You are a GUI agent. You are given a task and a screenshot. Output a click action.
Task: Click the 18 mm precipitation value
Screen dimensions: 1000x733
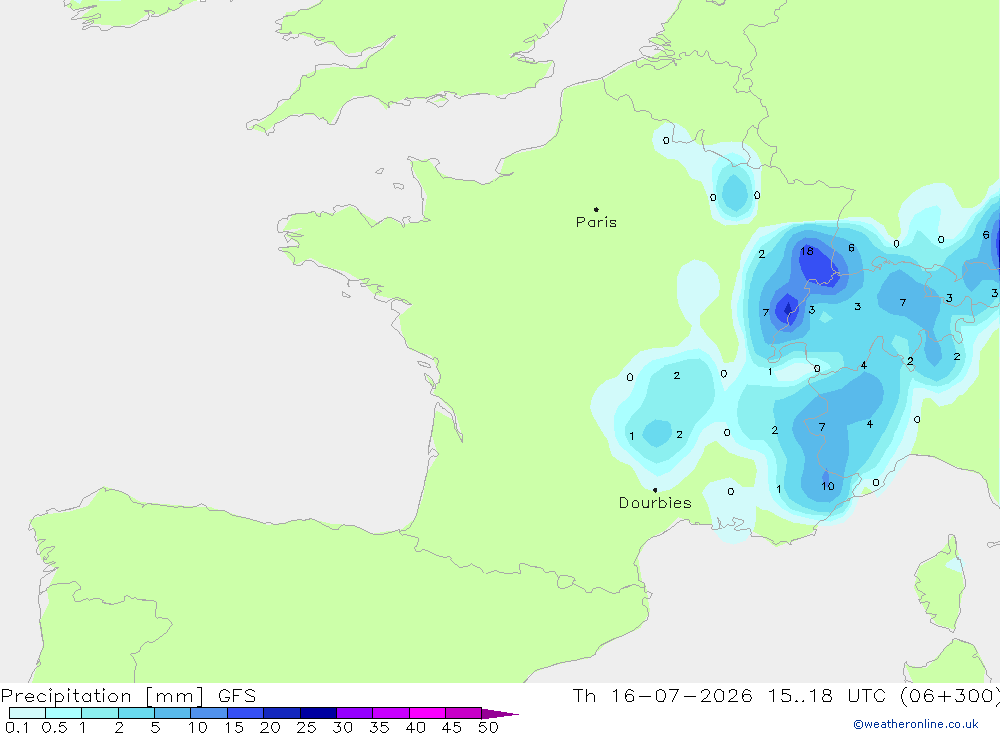tap(807, 251)
